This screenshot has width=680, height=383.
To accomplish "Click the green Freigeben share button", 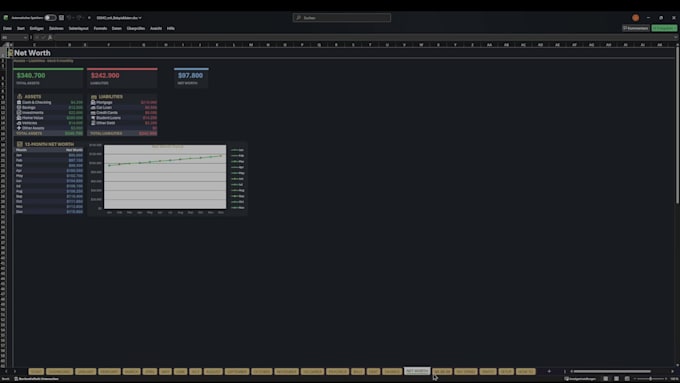I will click(x=664, y=28).
